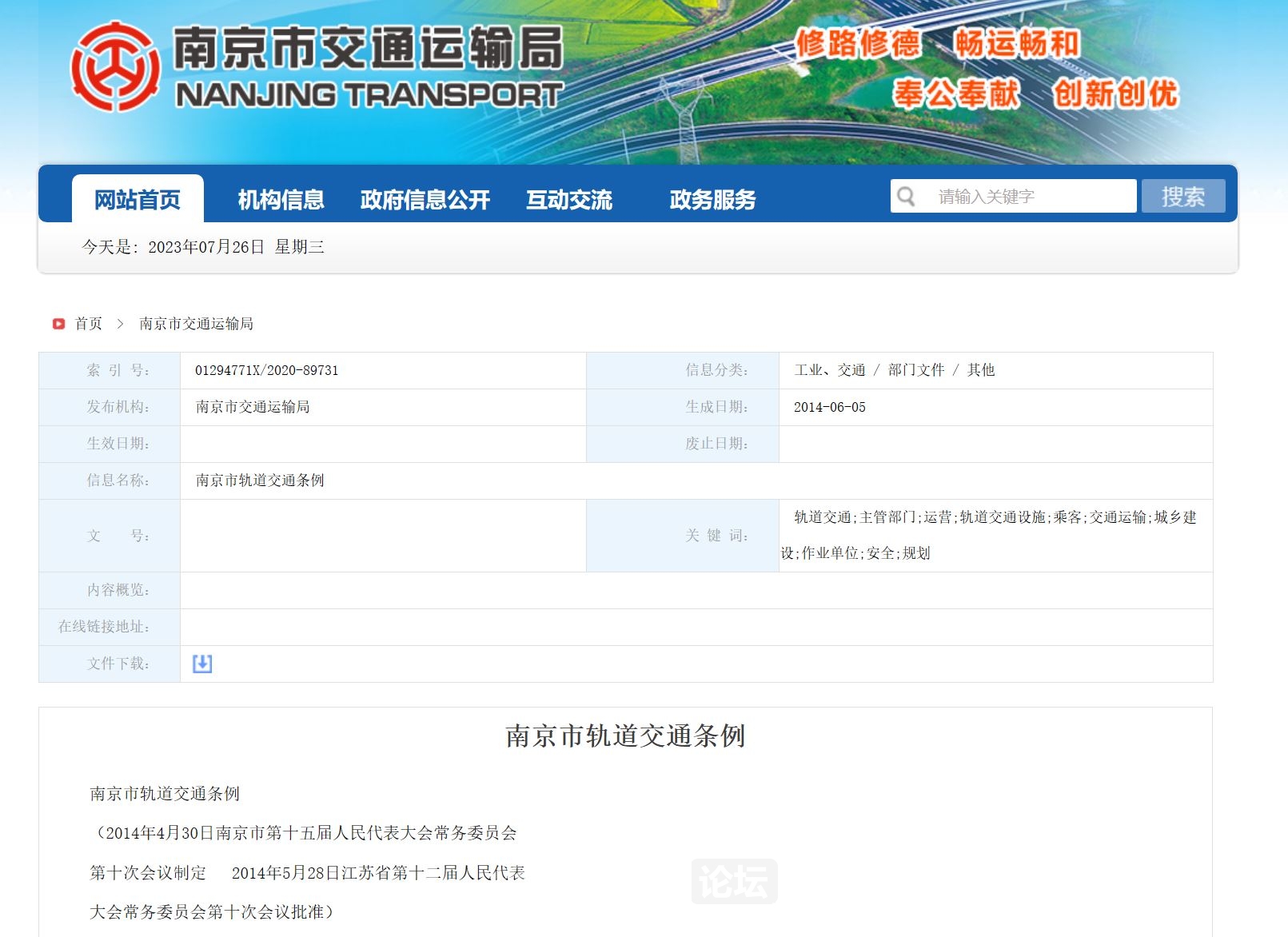
Task: Open the 政务服务 menu
Action: pyautogui.click(x=712, y=199)
